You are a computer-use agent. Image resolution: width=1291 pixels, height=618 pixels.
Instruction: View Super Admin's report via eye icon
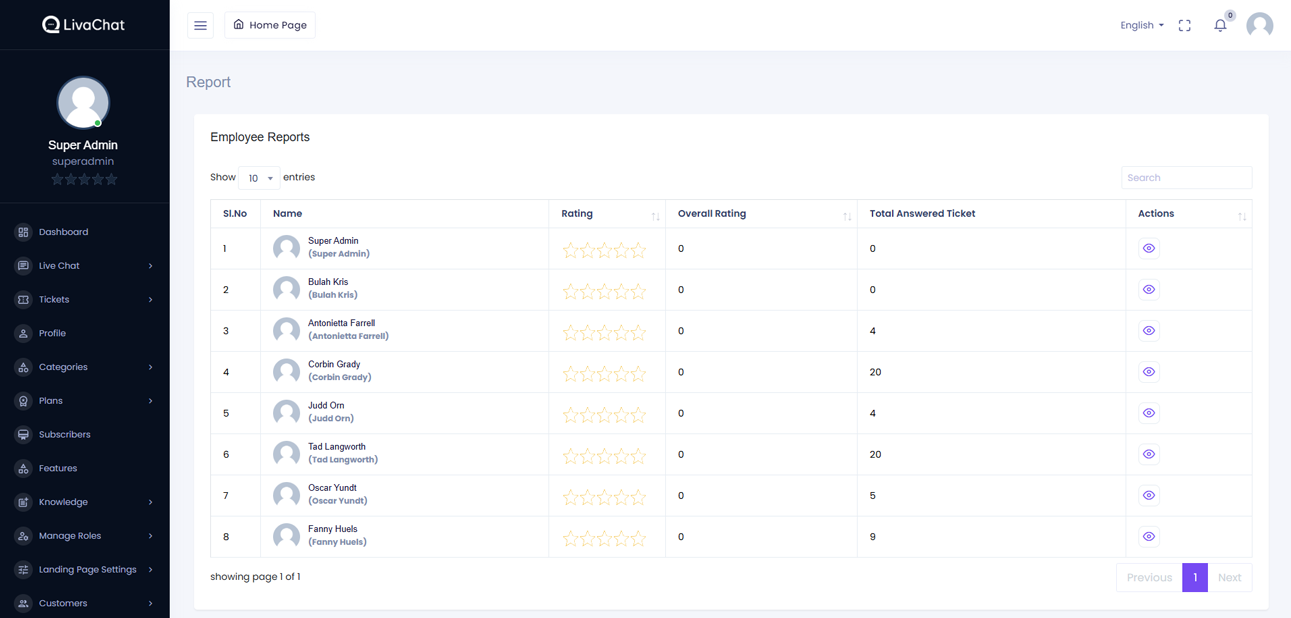[x=1148, y=248]
